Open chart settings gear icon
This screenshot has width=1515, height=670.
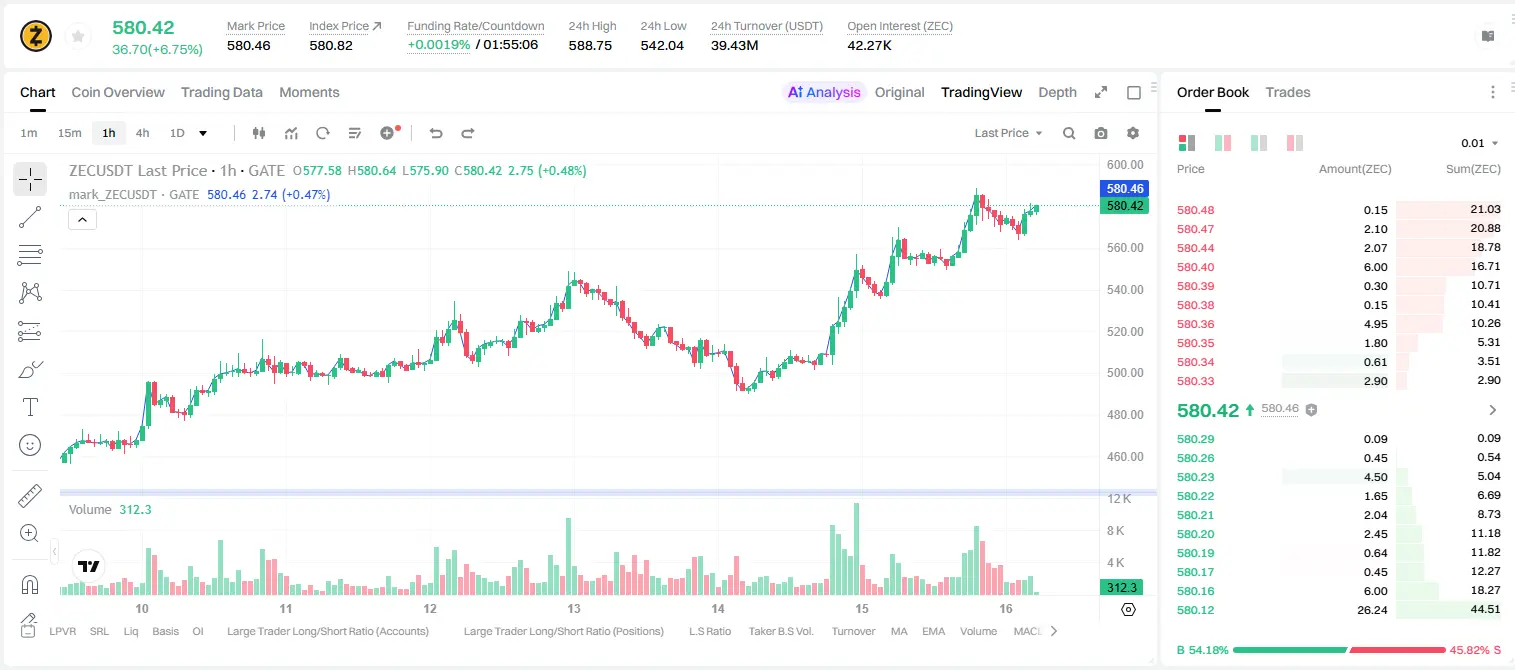[1133, 133]
